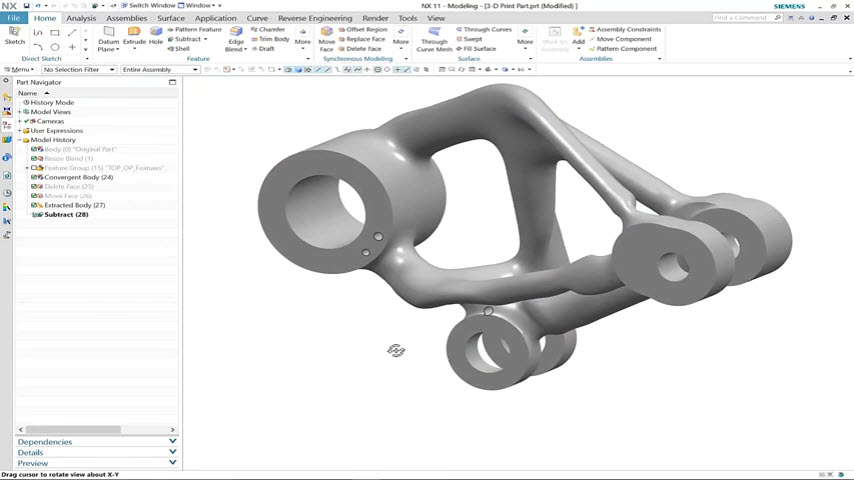Click the File button
Viewport: 854px width, 480px height.
(13, 18)
